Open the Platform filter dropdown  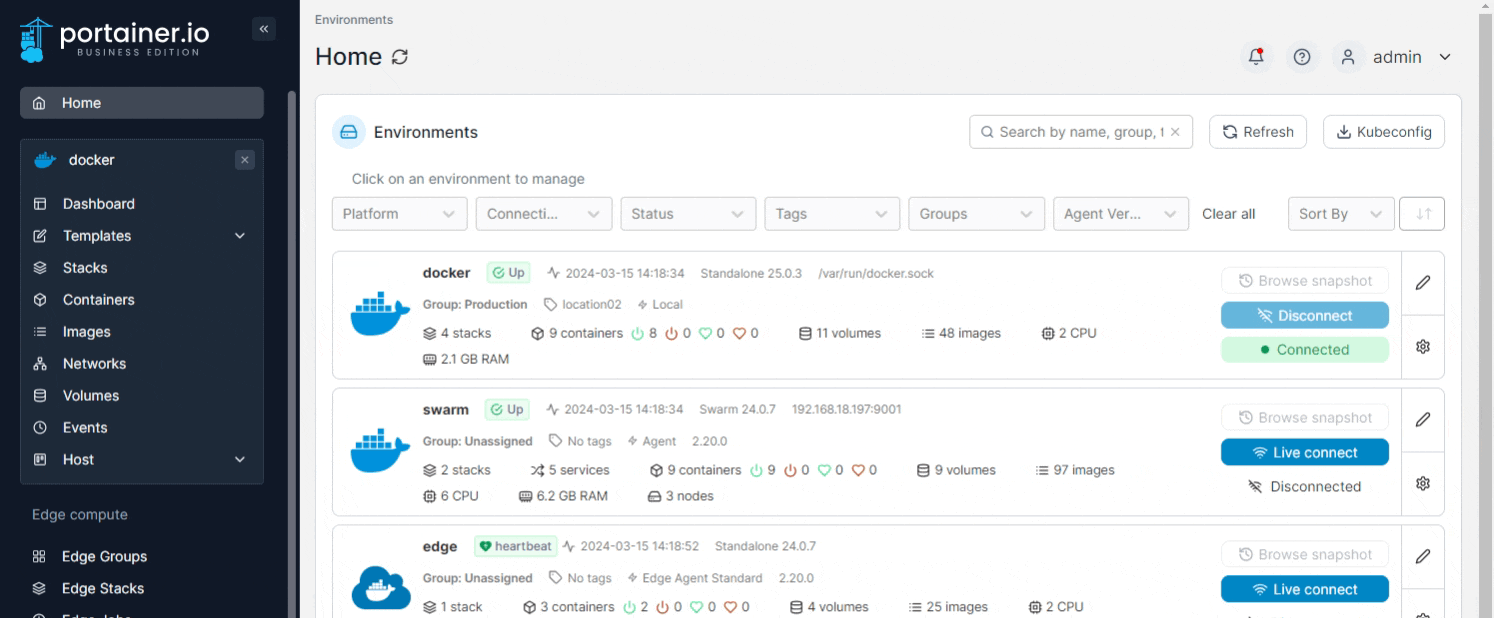tap(399, 214)
